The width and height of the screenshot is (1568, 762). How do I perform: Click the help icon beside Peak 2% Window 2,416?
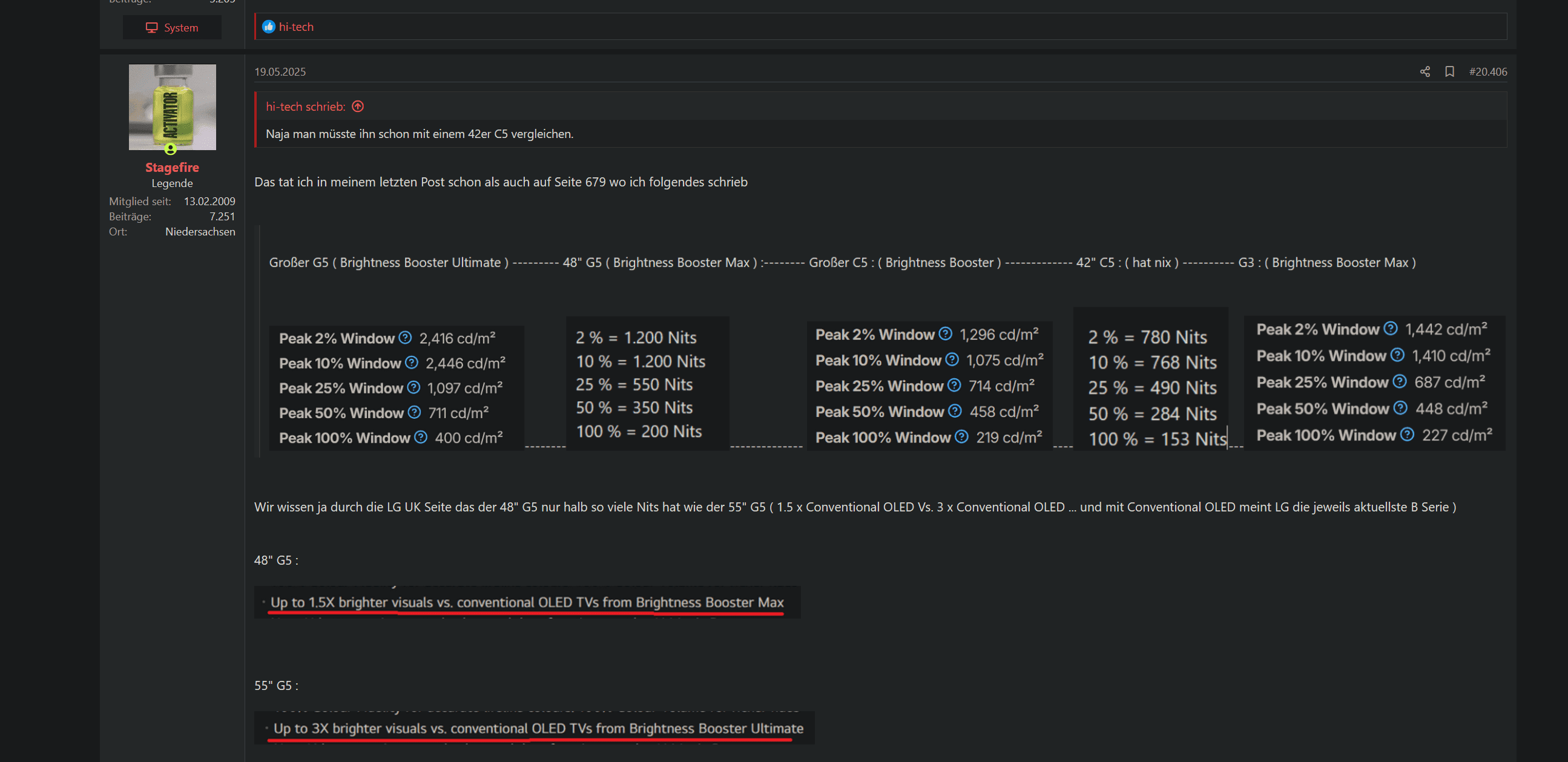coord(406,338)
